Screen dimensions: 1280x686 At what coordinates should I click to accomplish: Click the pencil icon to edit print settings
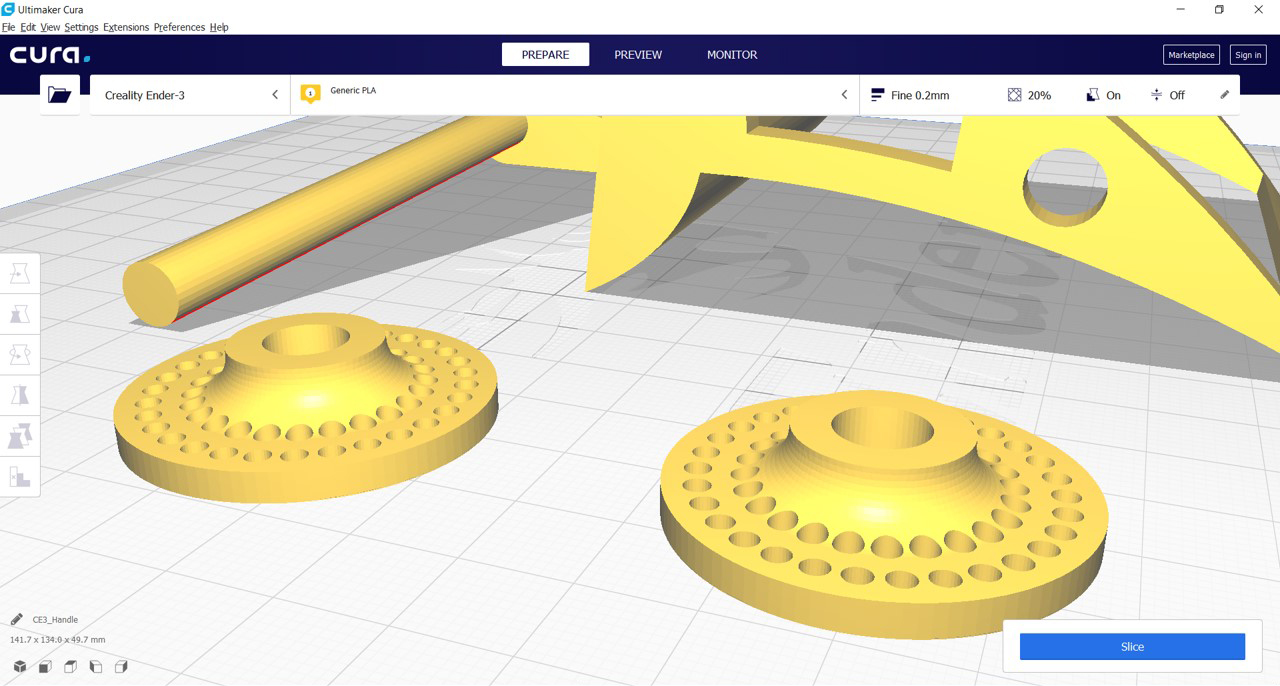point(1224,95)
